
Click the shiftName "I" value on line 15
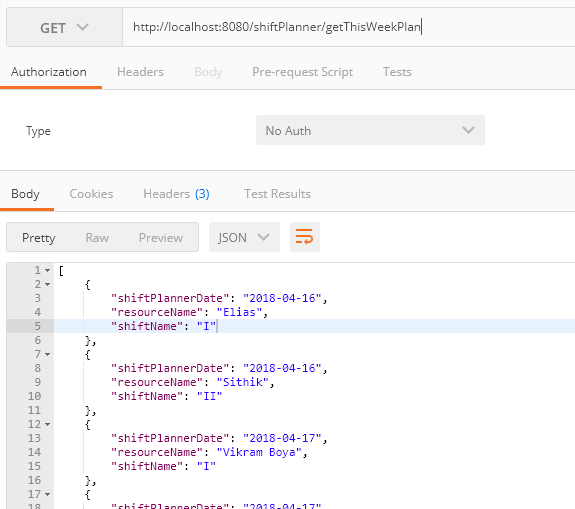point(206,466)
